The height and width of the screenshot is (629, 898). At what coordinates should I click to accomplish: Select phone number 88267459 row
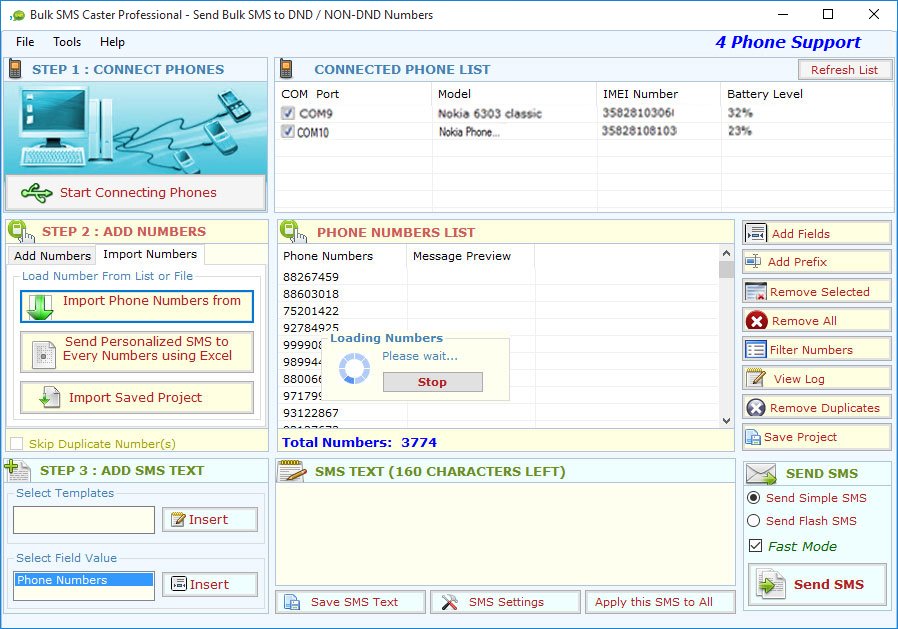tap(311, 277)
